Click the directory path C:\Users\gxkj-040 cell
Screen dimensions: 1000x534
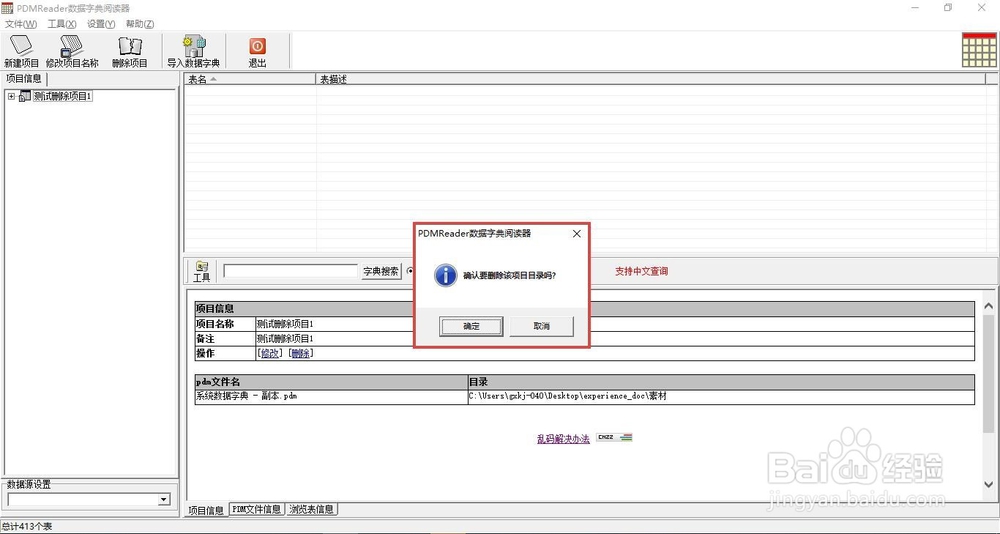pos(721,397)
